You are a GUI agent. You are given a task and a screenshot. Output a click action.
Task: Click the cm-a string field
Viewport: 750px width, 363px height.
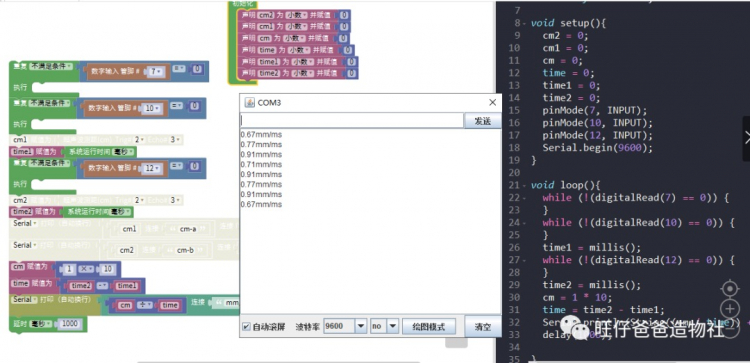click(x=188, y=229)
